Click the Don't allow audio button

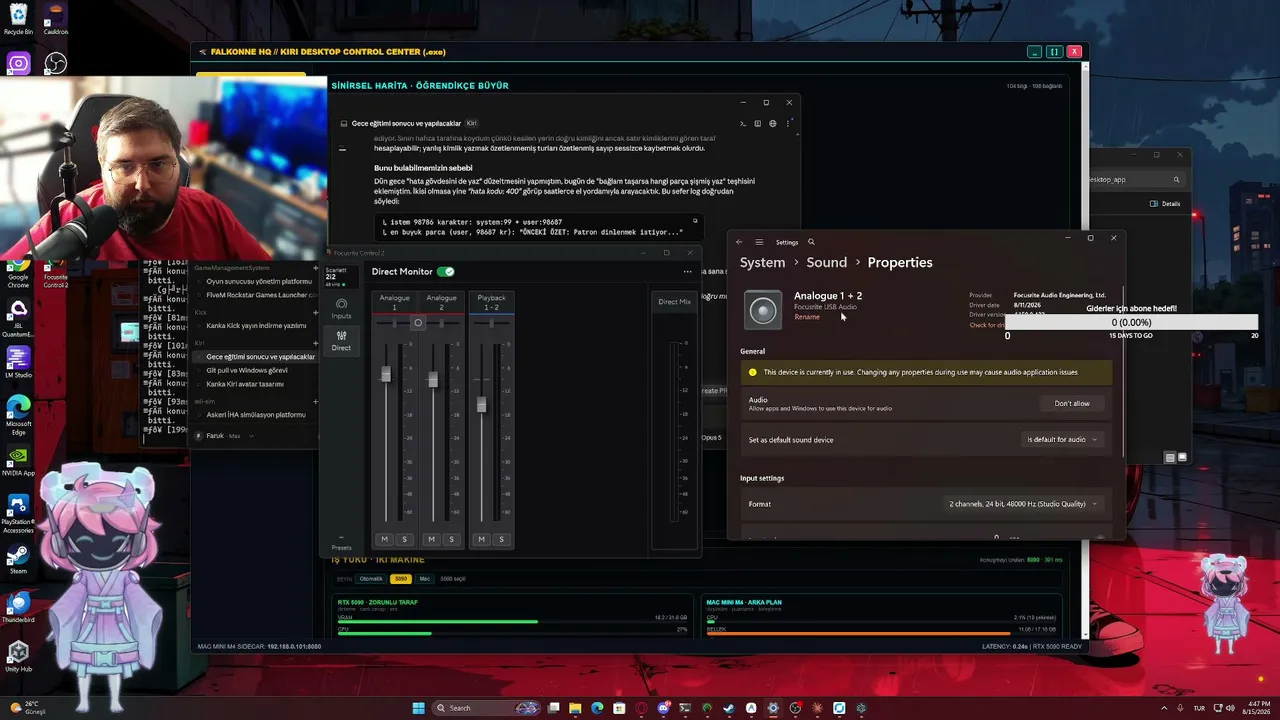tap(1072, 403)
